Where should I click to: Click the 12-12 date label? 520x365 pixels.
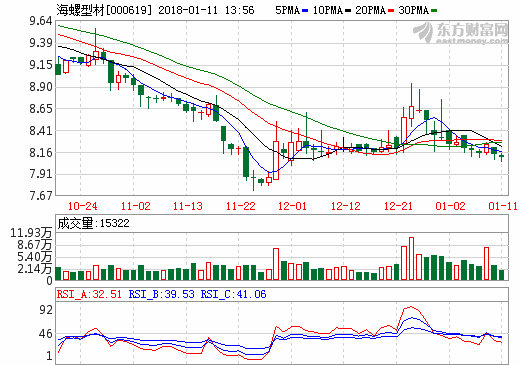[x=346, y=206]
